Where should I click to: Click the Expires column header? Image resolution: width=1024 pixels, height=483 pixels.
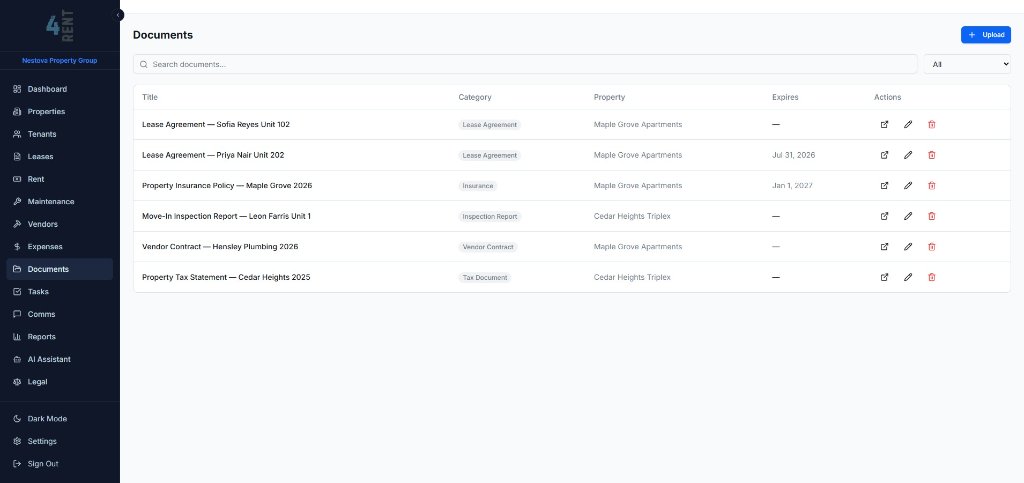[x=785, y=97]
